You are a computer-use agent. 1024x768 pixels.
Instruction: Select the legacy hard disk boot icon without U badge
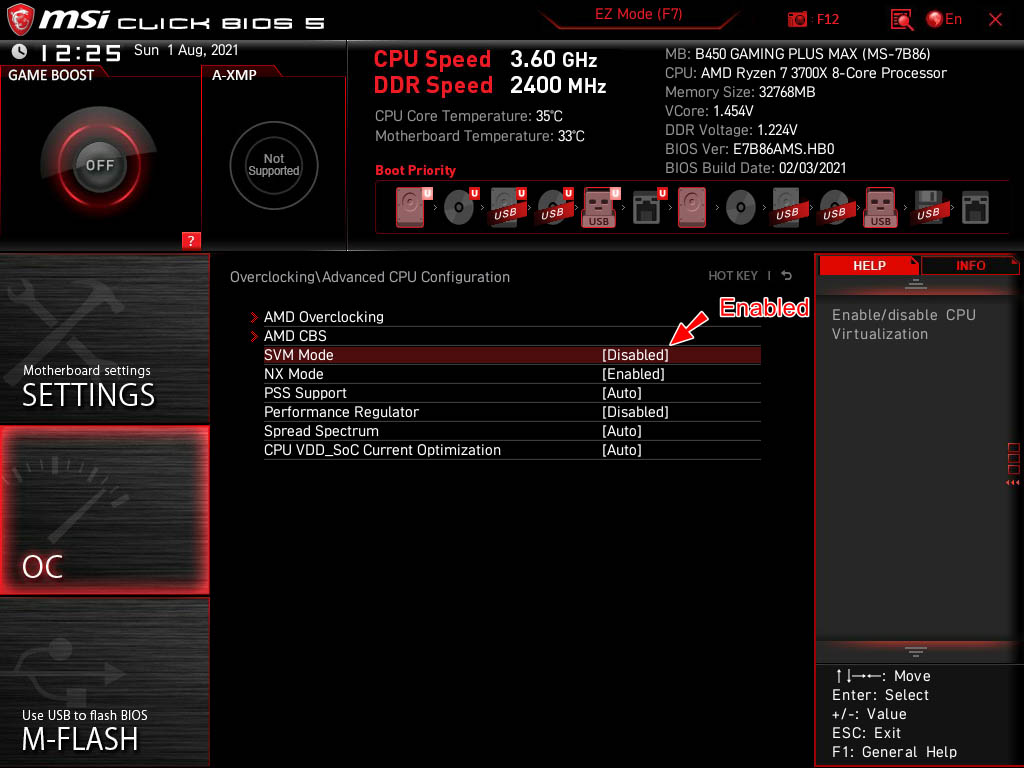coord(692,208)
